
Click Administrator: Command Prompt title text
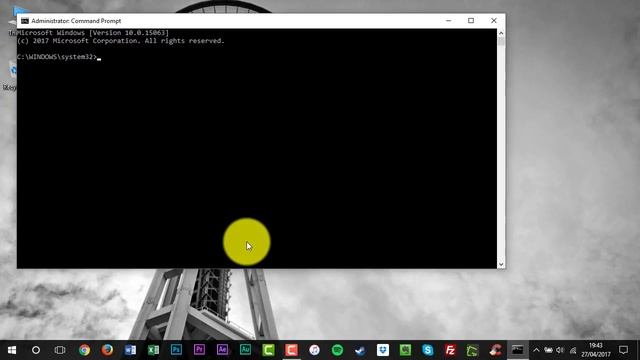click(76, 21)
